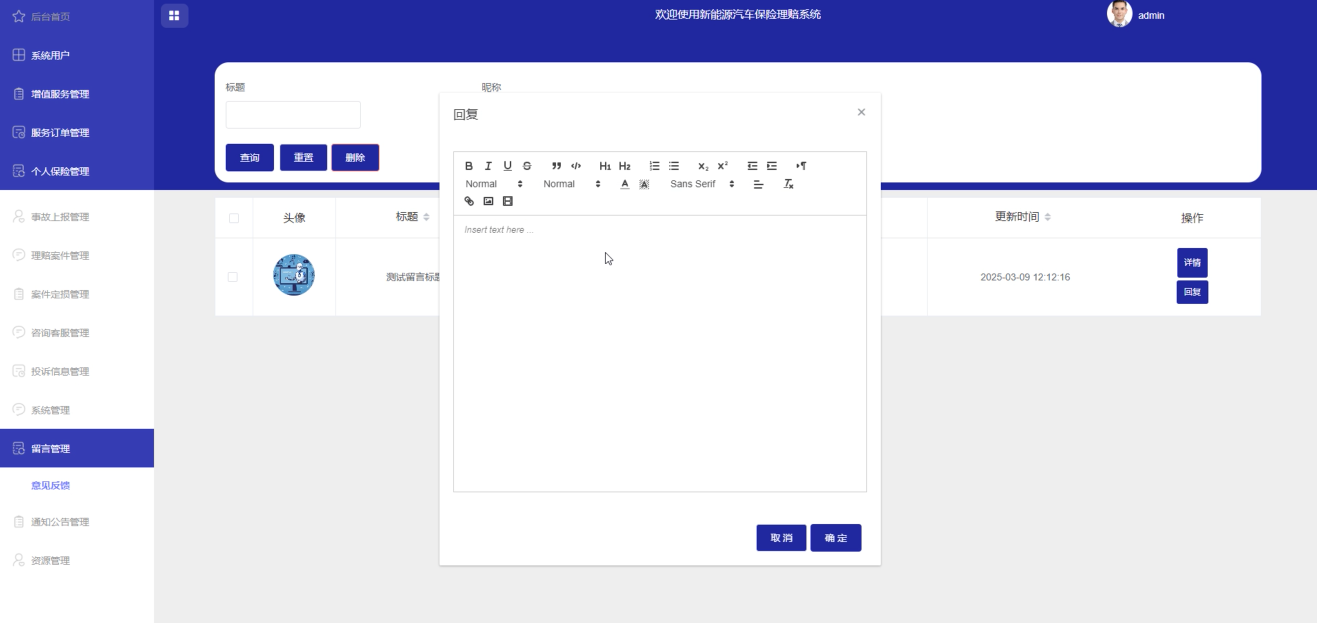Expand 咨询客服管理 in the sidebar
This screenshot has height=623, width=1317.
pos(77,332)
